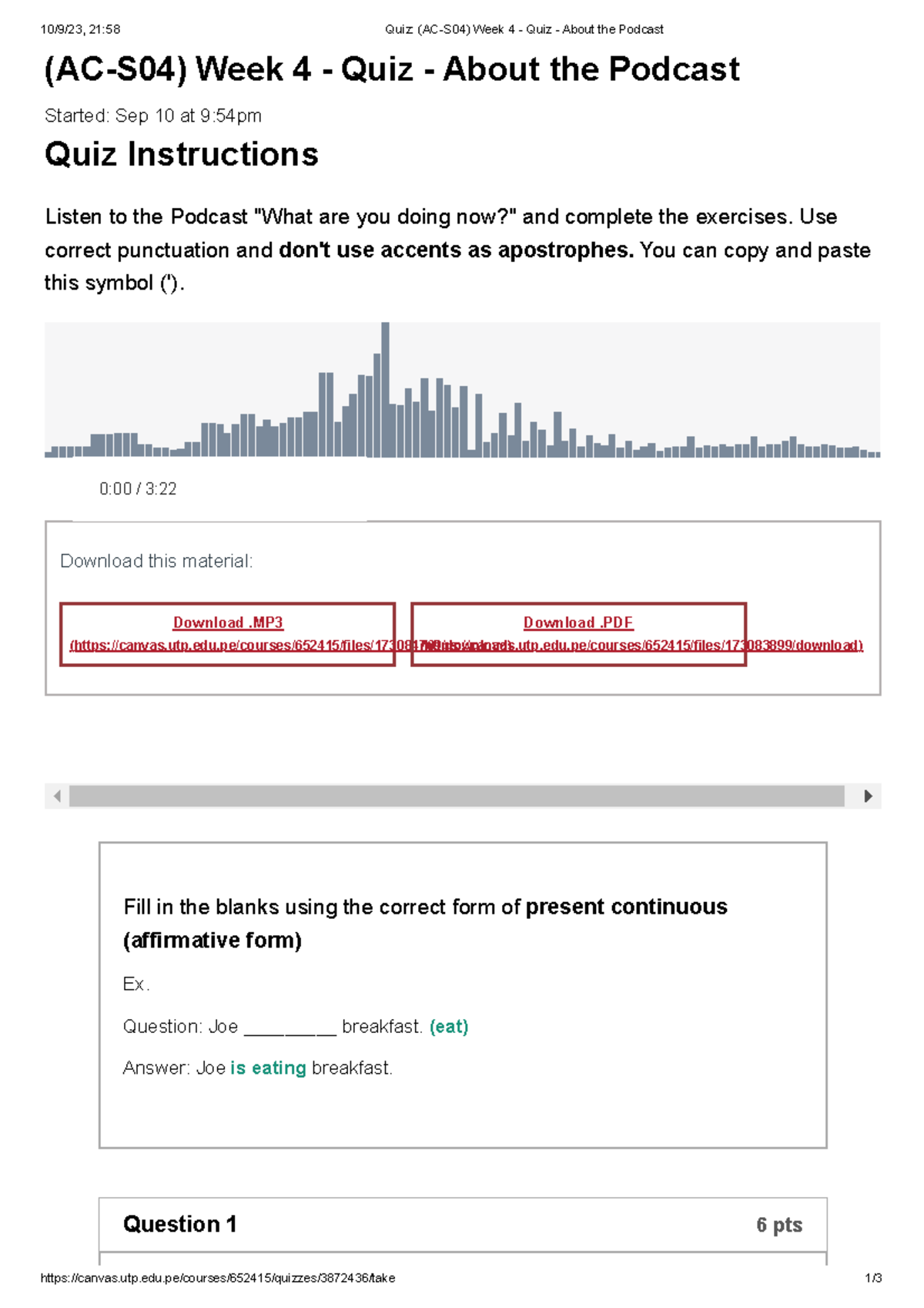Click the tallest bar in the audio waveform
Viewport: 924px width, 1308px height.
coord(384,385)
